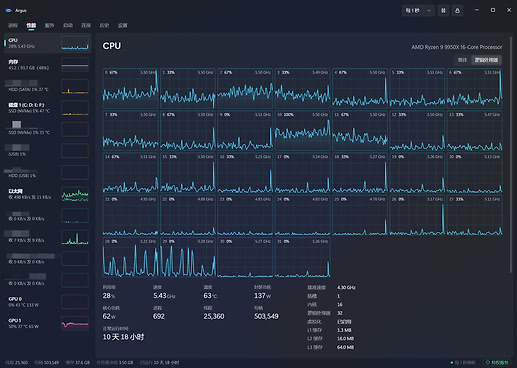Viewport: 517px width, 368px height.
Task: Click the AMD Ryzen 9 9950X processor name
Action: click(456, 47)
